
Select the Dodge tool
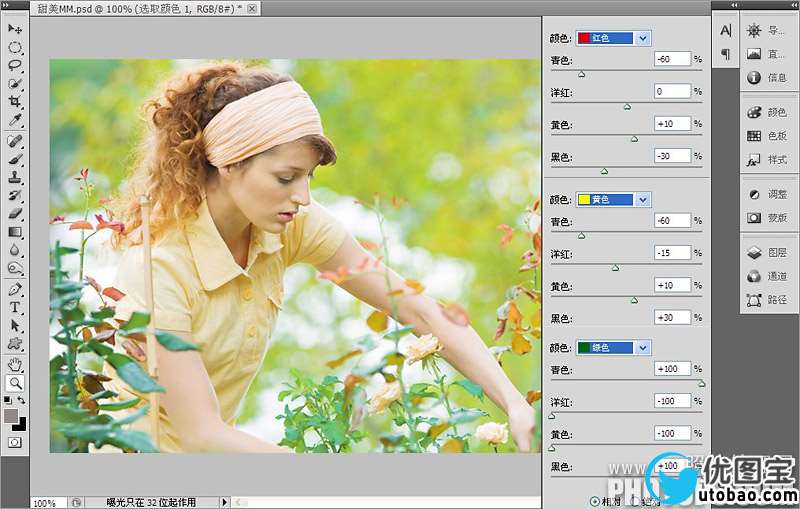pyautogui.click(x=15, y=268)
